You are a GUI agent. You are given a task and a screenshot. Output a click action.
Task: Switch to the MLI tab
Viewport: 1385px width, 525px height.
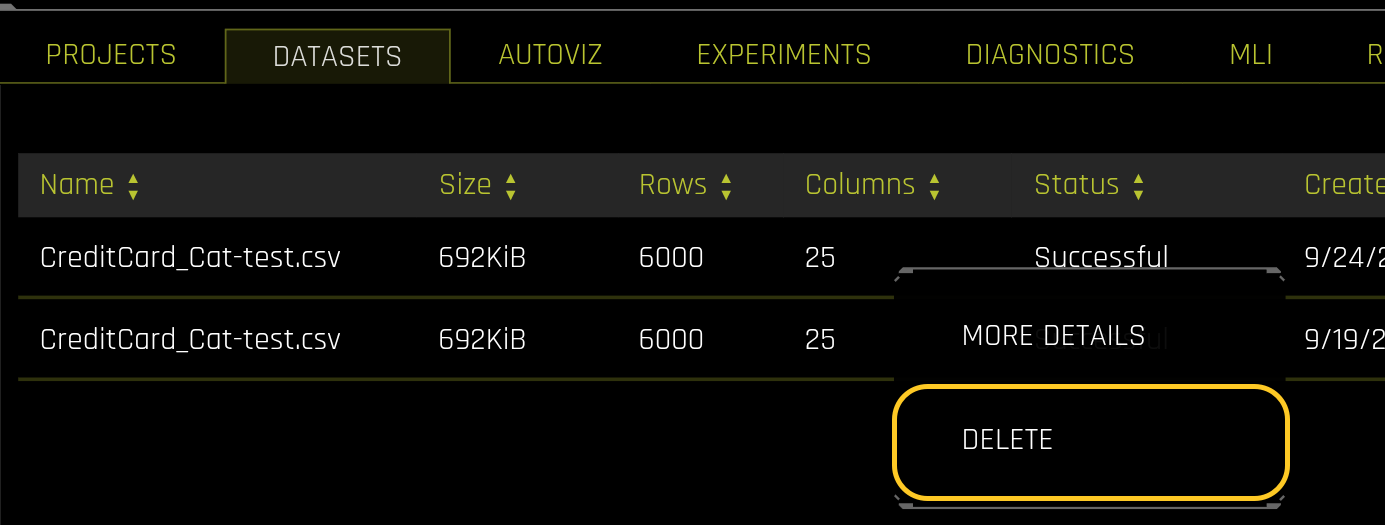coord(1250,55)
